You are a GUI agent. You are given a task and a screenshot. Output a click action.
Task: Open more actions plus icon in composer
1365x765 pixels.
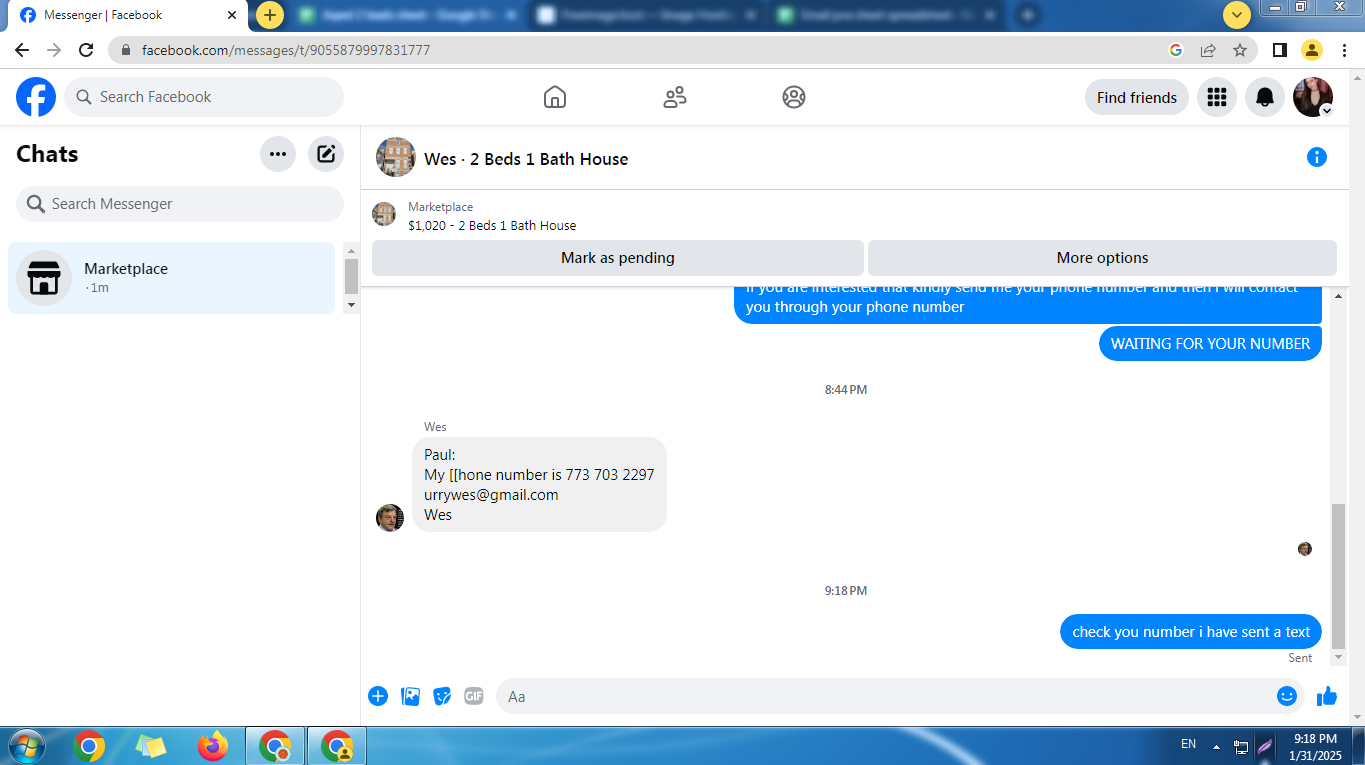(x=378, y=696)
